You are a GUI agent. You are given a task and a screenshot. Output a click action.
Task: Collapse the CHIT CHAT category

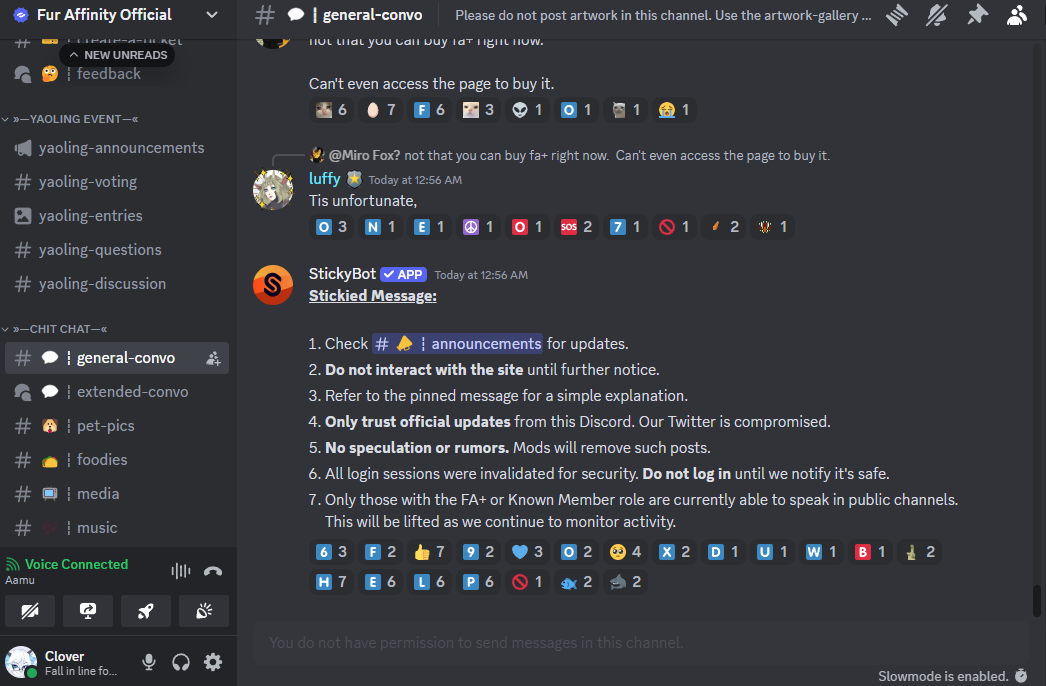pos(55,329)
